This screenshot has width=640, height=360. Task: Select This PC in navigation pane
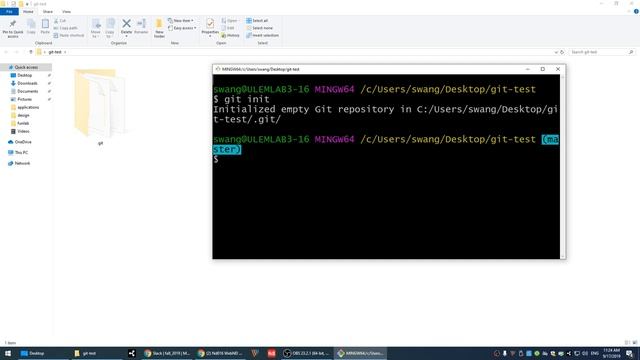point(21,153)
